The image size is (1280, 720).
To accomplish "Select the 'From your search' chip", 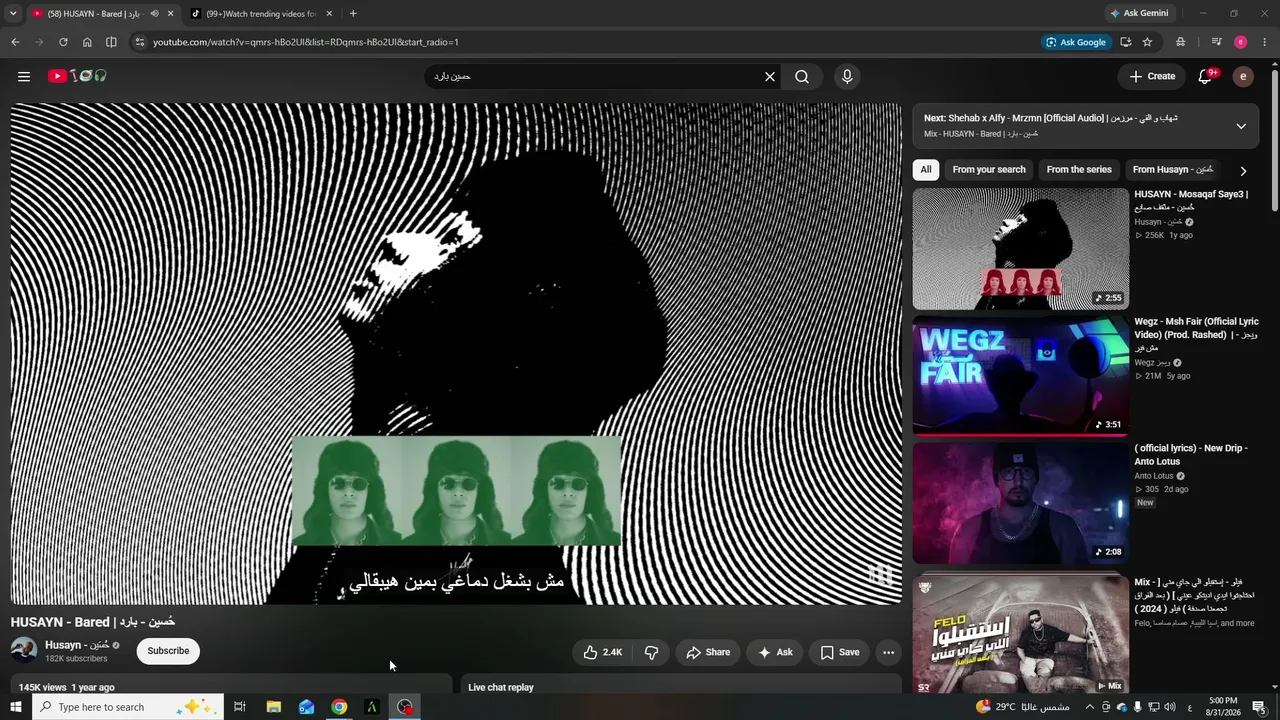I will [989, 169].
